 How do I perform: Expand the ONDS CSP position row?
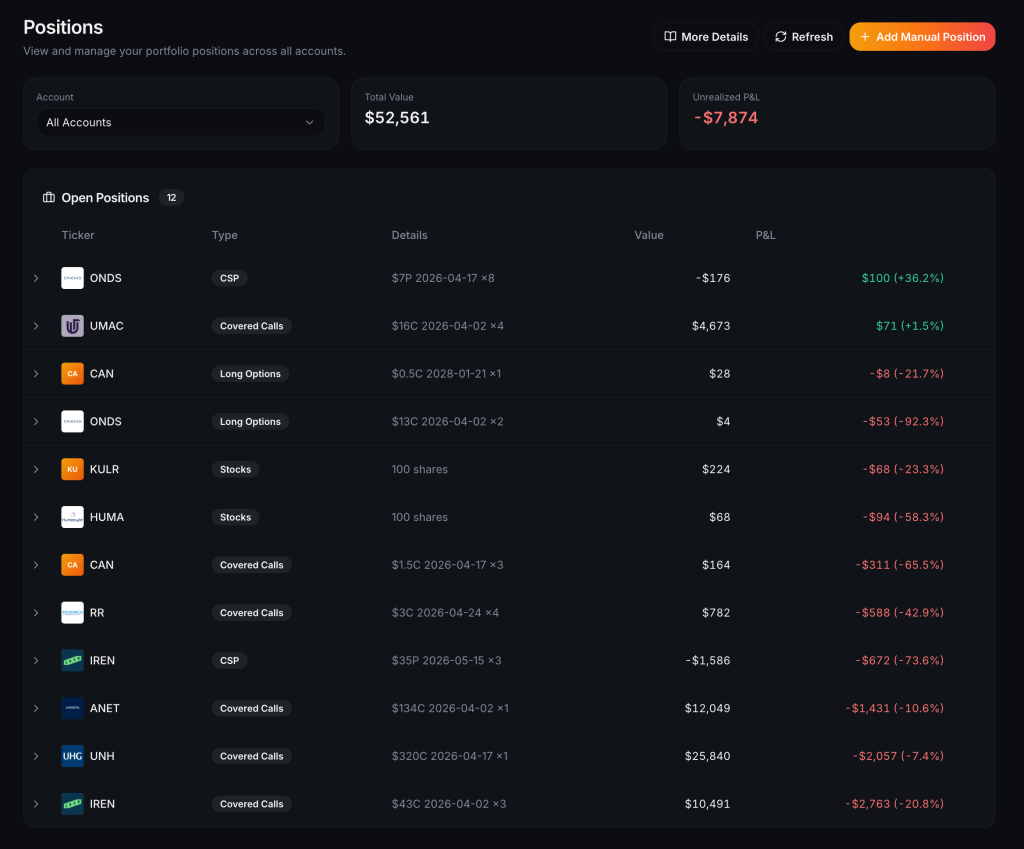37,278
